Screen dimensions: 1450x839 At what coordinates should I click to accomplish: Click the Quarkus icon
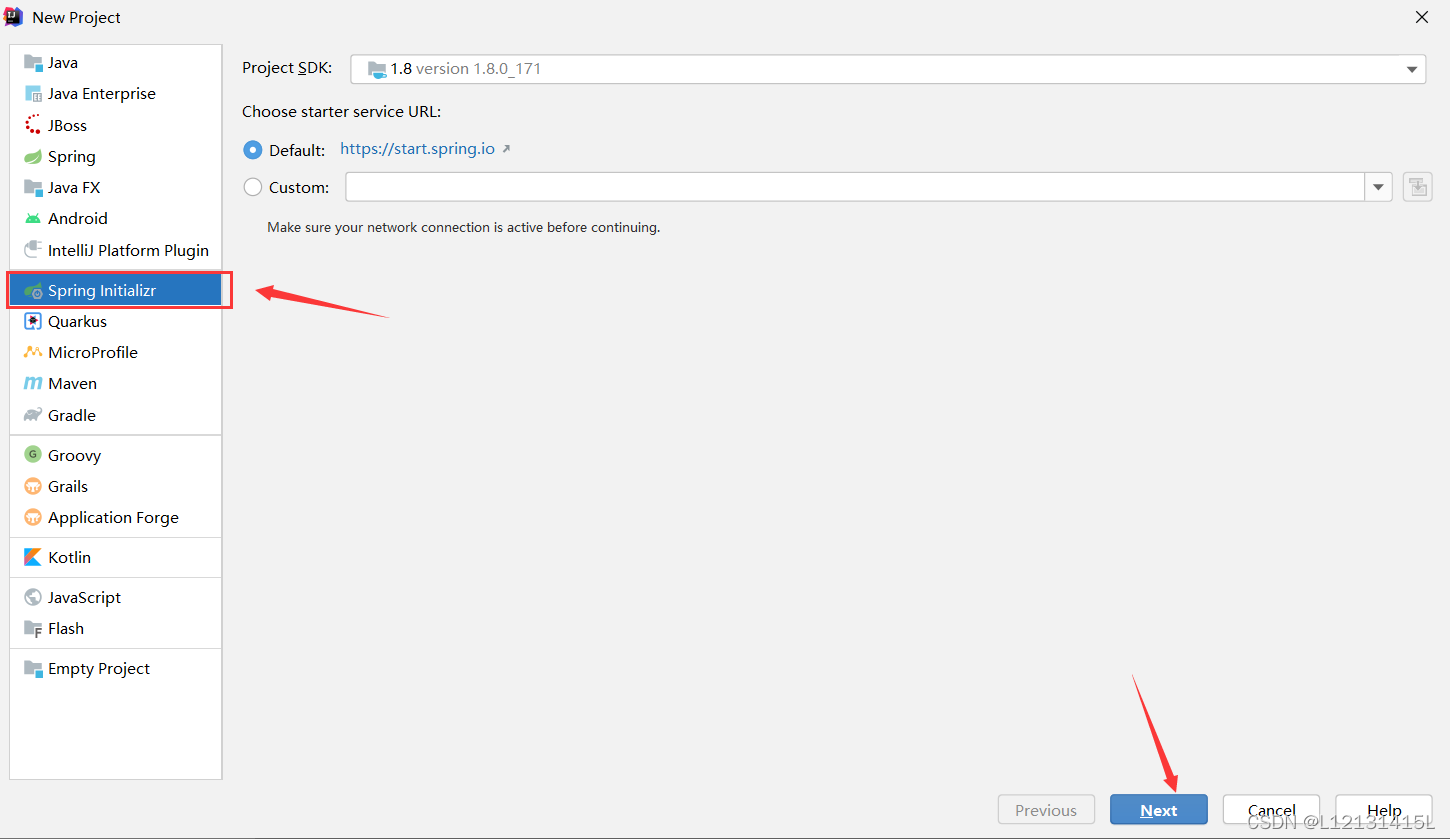33,321
